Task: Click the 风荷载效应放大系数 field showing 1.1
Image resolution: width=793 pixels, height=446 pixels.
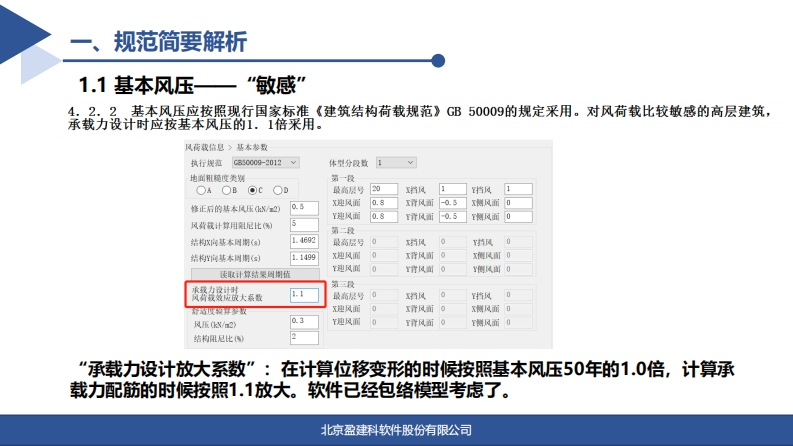Action: point(304,295)
